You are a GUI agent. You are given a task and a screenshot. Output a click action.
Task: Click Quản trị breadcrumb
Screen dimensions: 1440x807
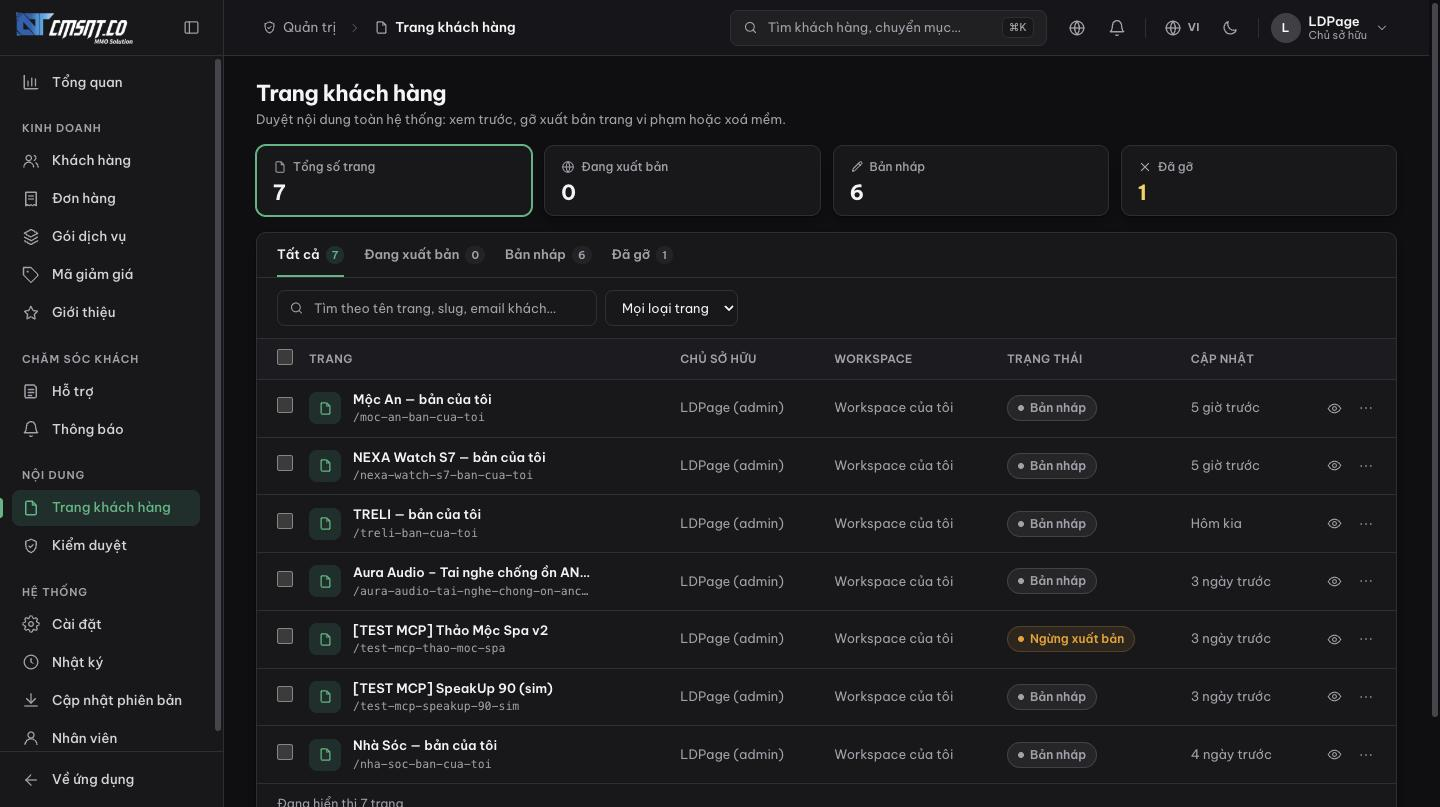[299, 28]
